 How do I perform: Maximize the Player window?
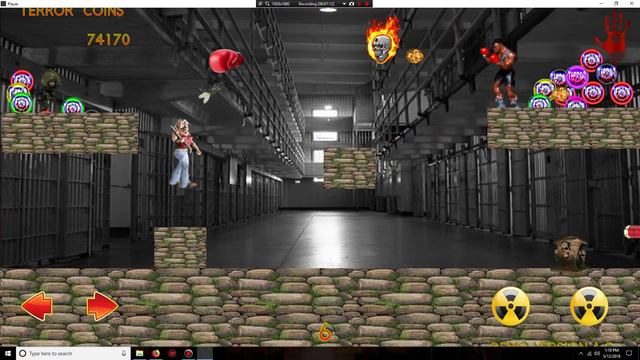[x=616, y=3]
